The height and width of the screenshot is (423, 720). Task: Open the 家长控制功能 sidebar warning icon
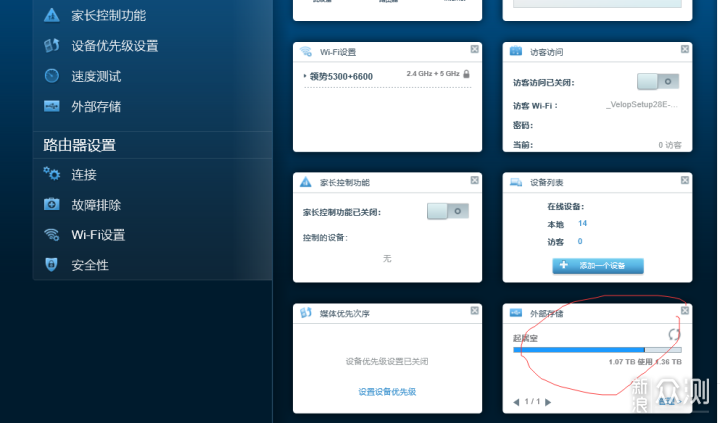[51, 15]
